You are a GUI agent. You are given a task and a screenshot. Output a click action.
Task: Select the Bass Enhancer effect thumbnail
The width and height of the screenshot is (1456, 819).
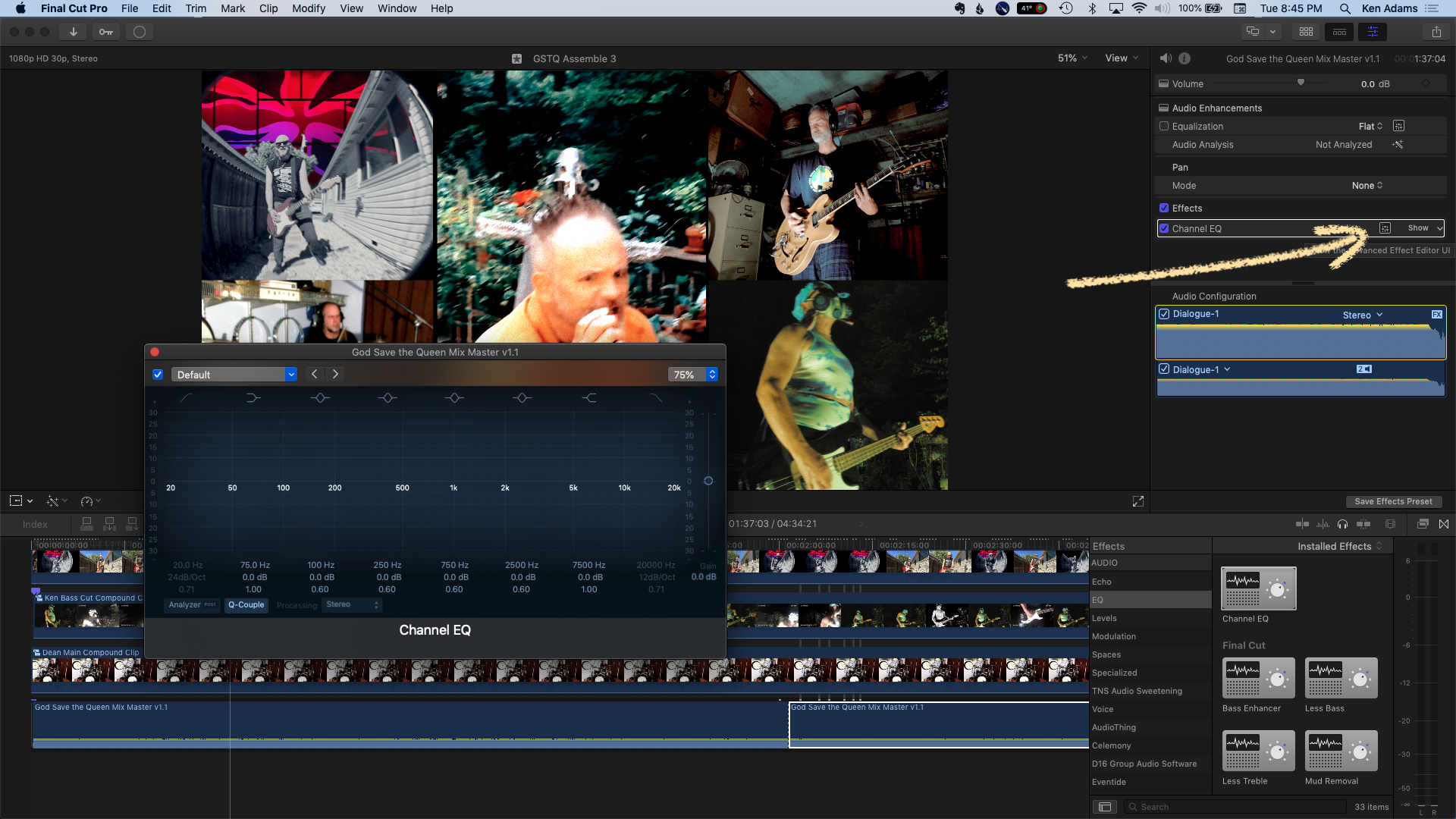[1258, 678]
